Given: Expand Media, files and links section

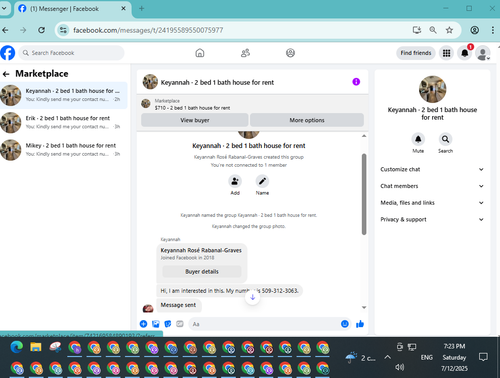Looking at the screenshot, I should [432, 203].
